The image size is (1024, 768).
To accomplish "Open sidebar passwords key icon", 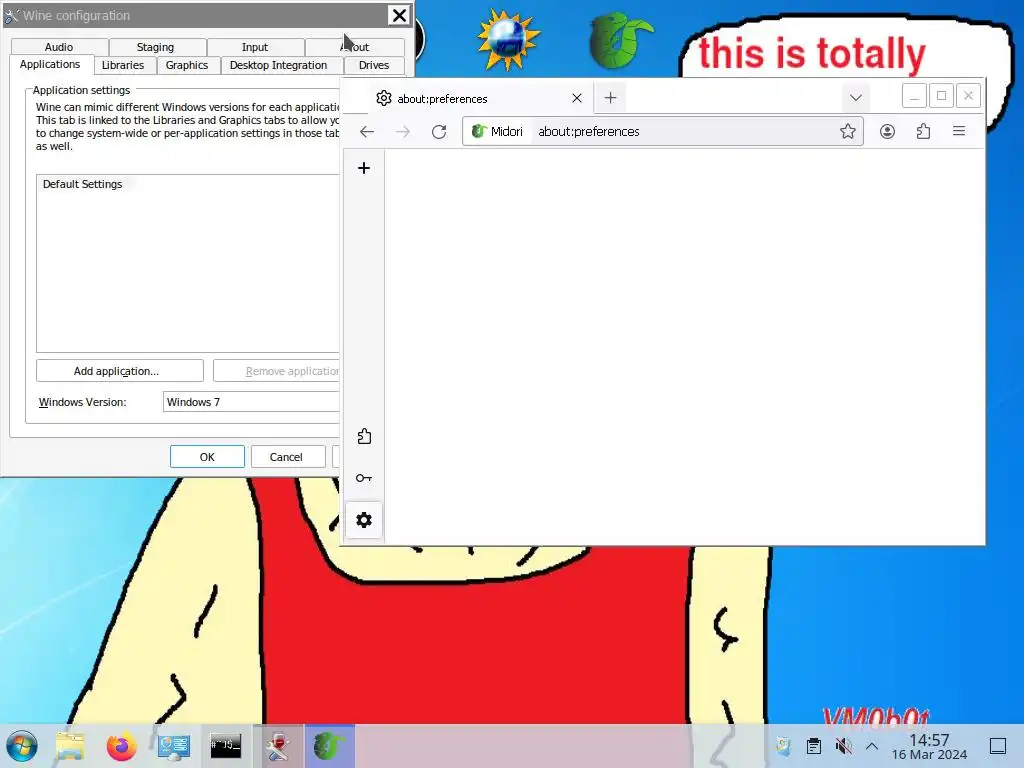I will 364,478.
